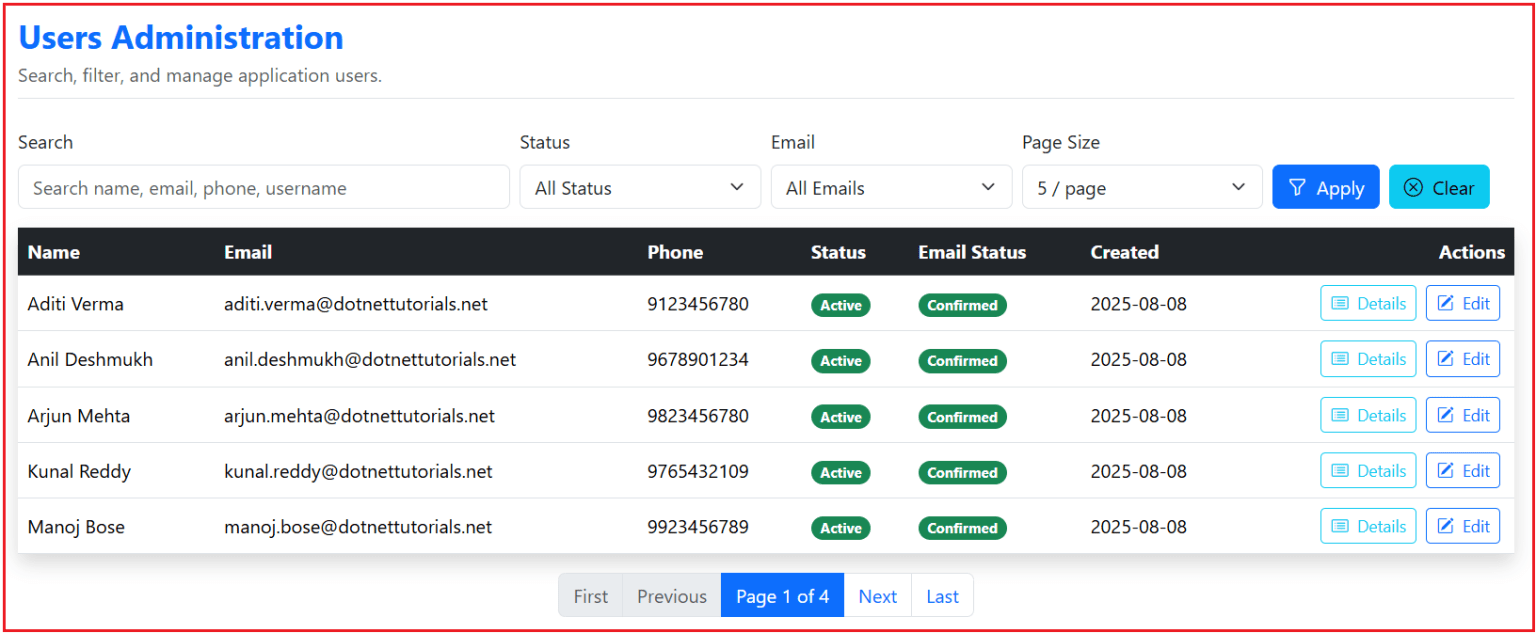Expand the Page Size selector

(x=1141, y=186)
